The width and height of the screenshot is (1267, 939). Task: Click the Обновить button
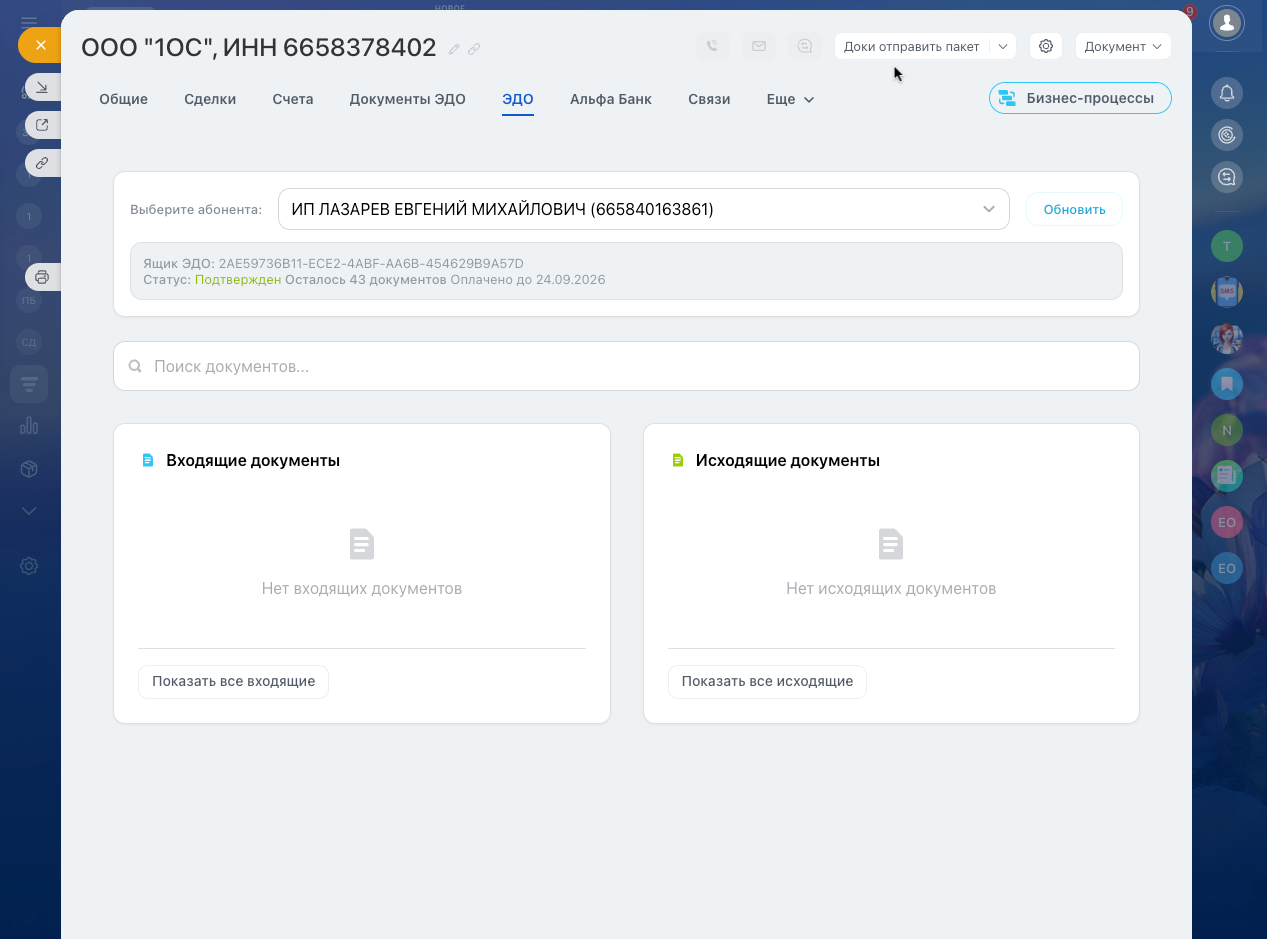(x=1074, y=209)
